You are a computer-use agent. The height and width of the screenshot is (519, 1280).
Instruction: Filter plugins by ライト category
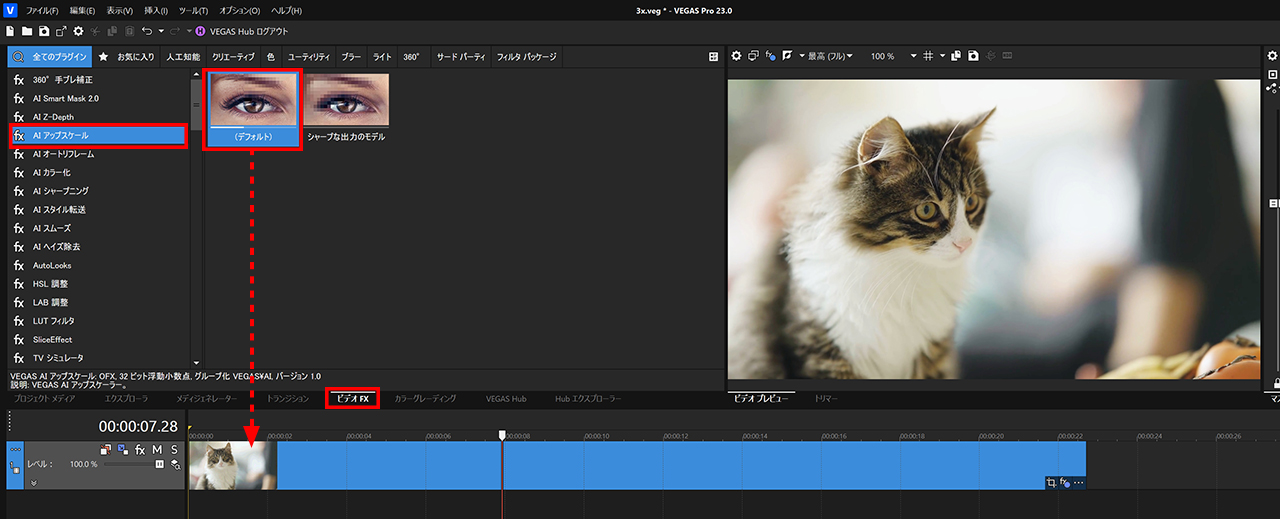pyautogui.click(x=382, y=57)
